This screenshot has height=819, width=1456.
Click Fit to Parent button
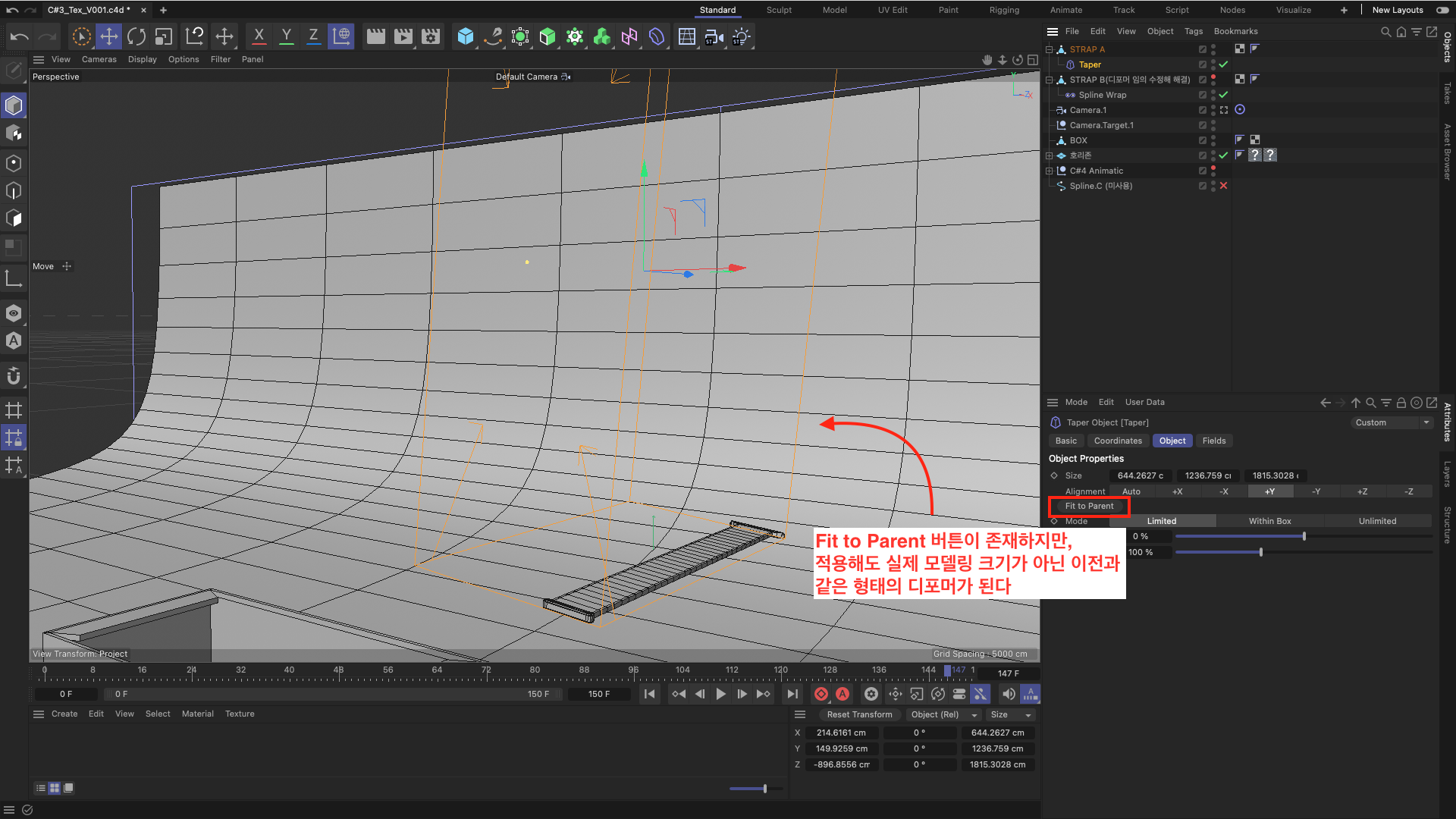tap(1089, 505)
